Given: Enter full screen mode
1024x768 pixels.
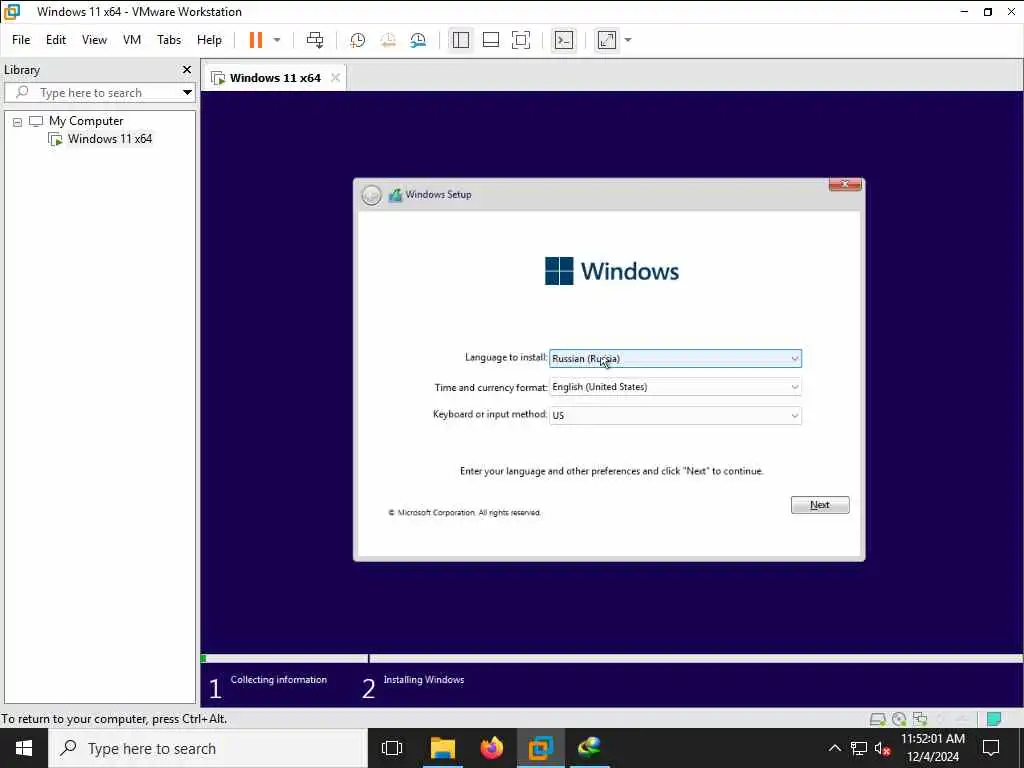Looking at the screenshot, I should click(520, 40).
